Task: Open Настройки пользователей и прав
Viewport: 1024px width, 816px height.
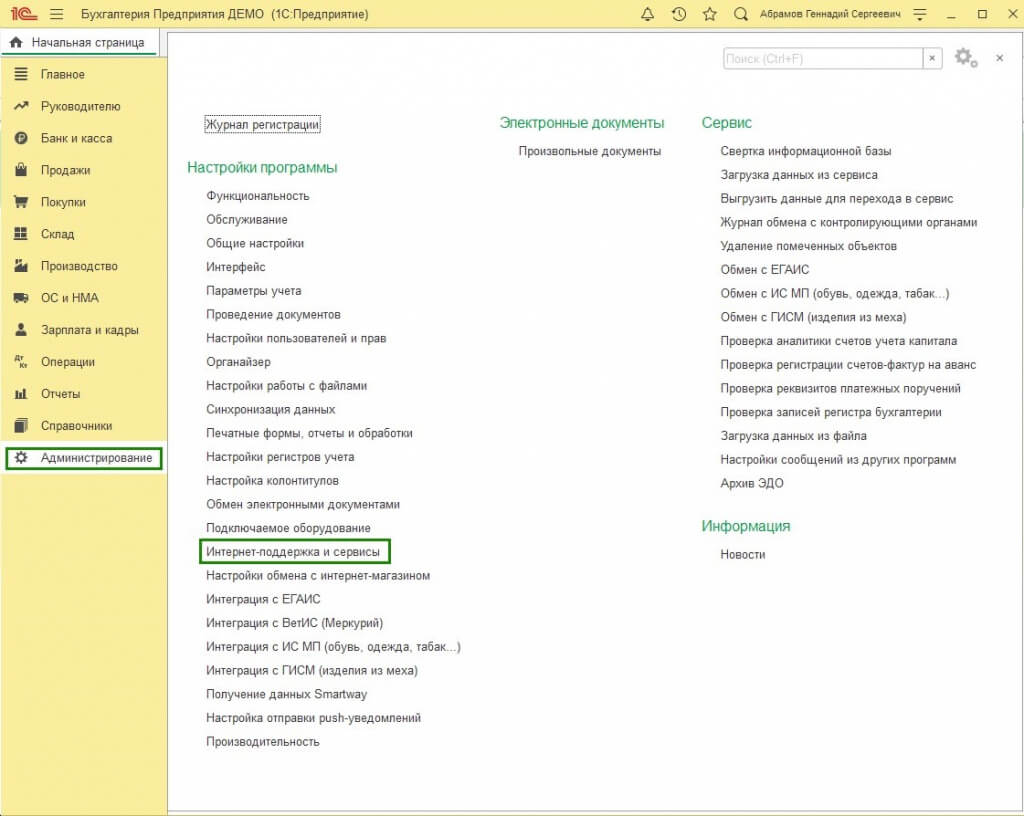Action: click(x=296, y=338)
